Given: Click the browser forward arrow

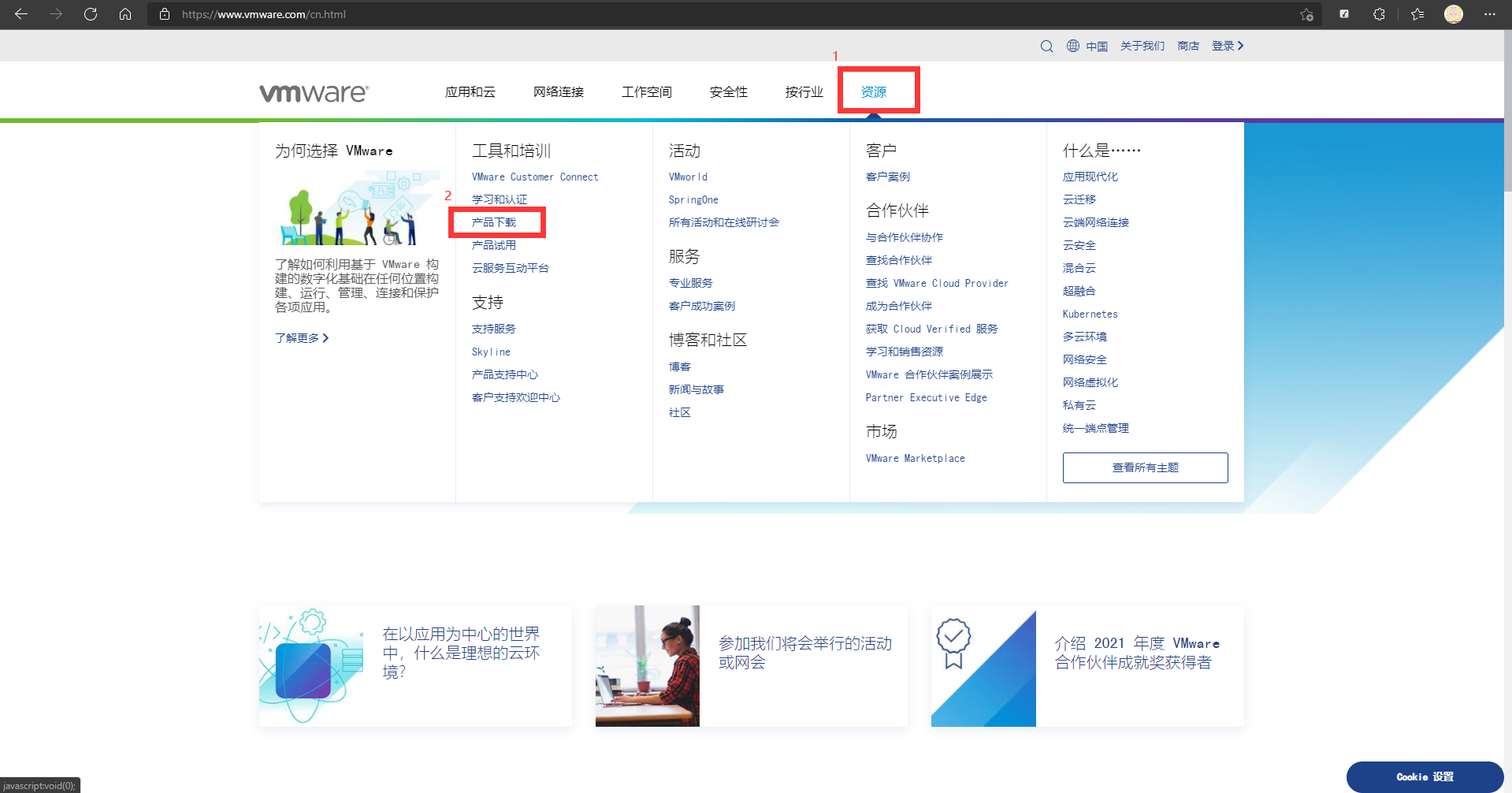Looking at the screenshot, I should (56, 14).
